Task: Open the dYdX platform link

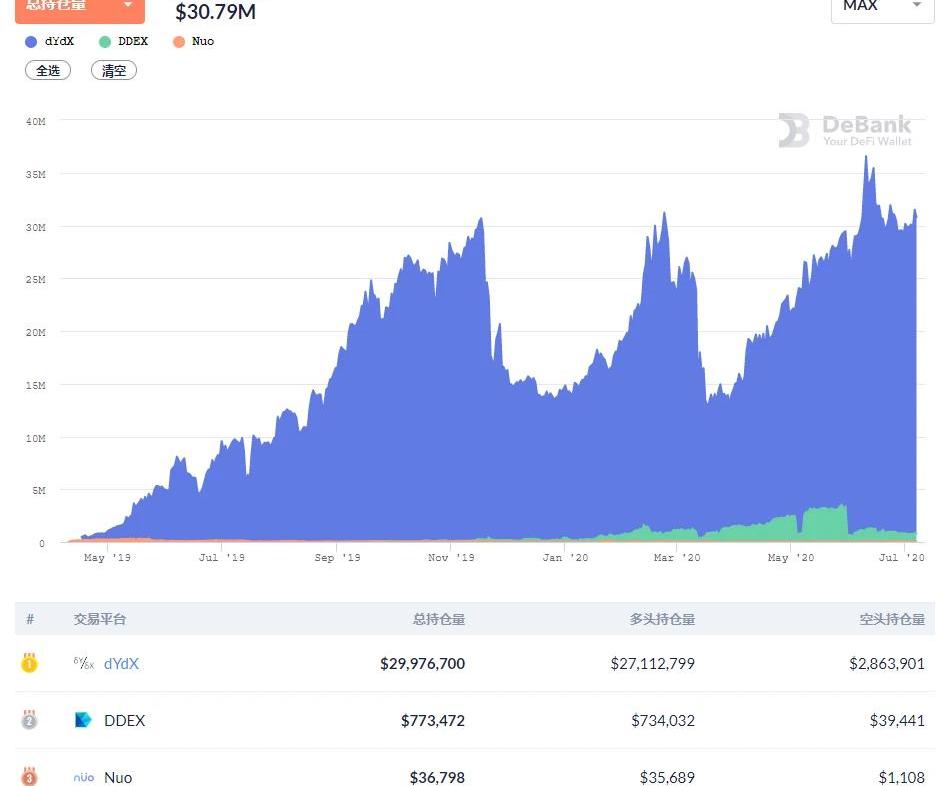Action: coord(121,663)
